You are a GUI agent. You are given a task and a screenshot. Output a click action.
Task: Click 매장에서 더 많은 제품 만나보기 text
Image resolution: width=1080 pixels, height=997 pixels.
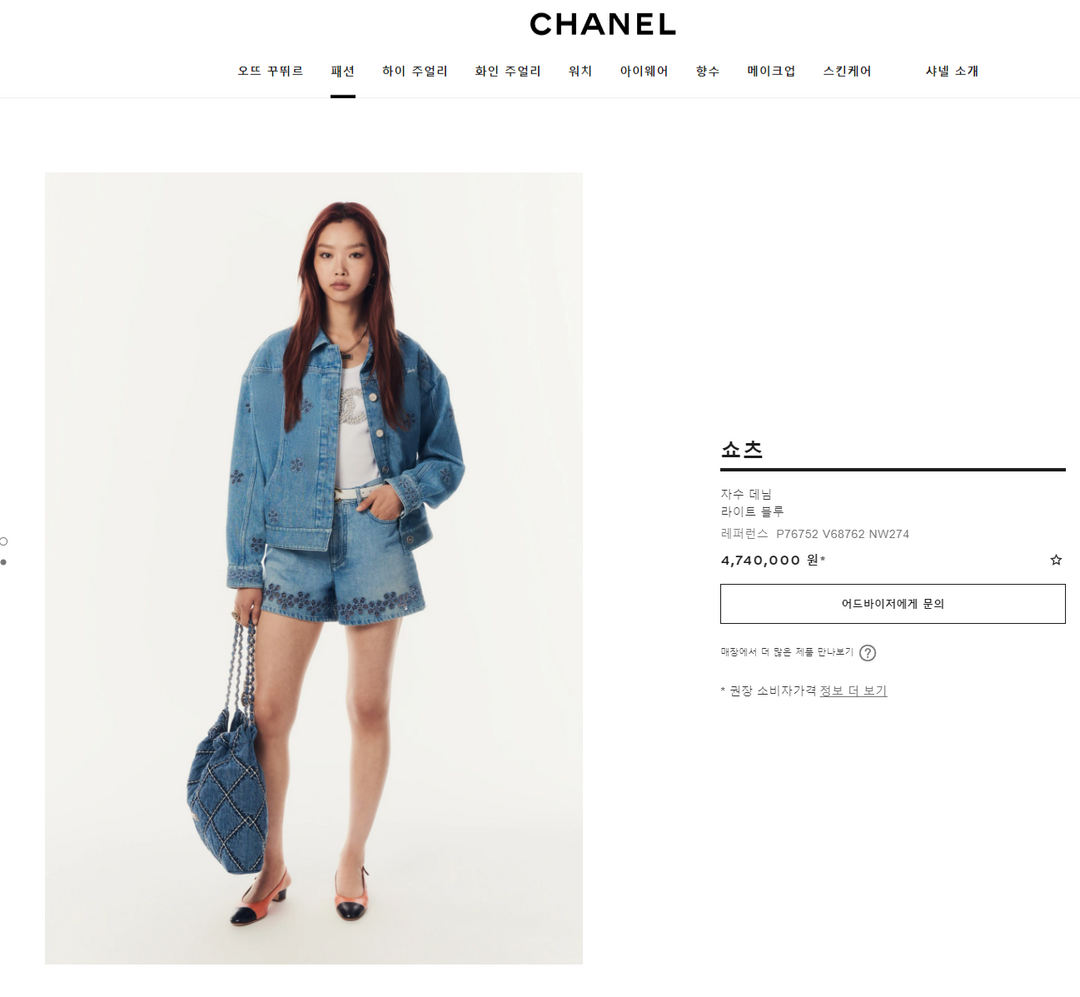[787, 652]
